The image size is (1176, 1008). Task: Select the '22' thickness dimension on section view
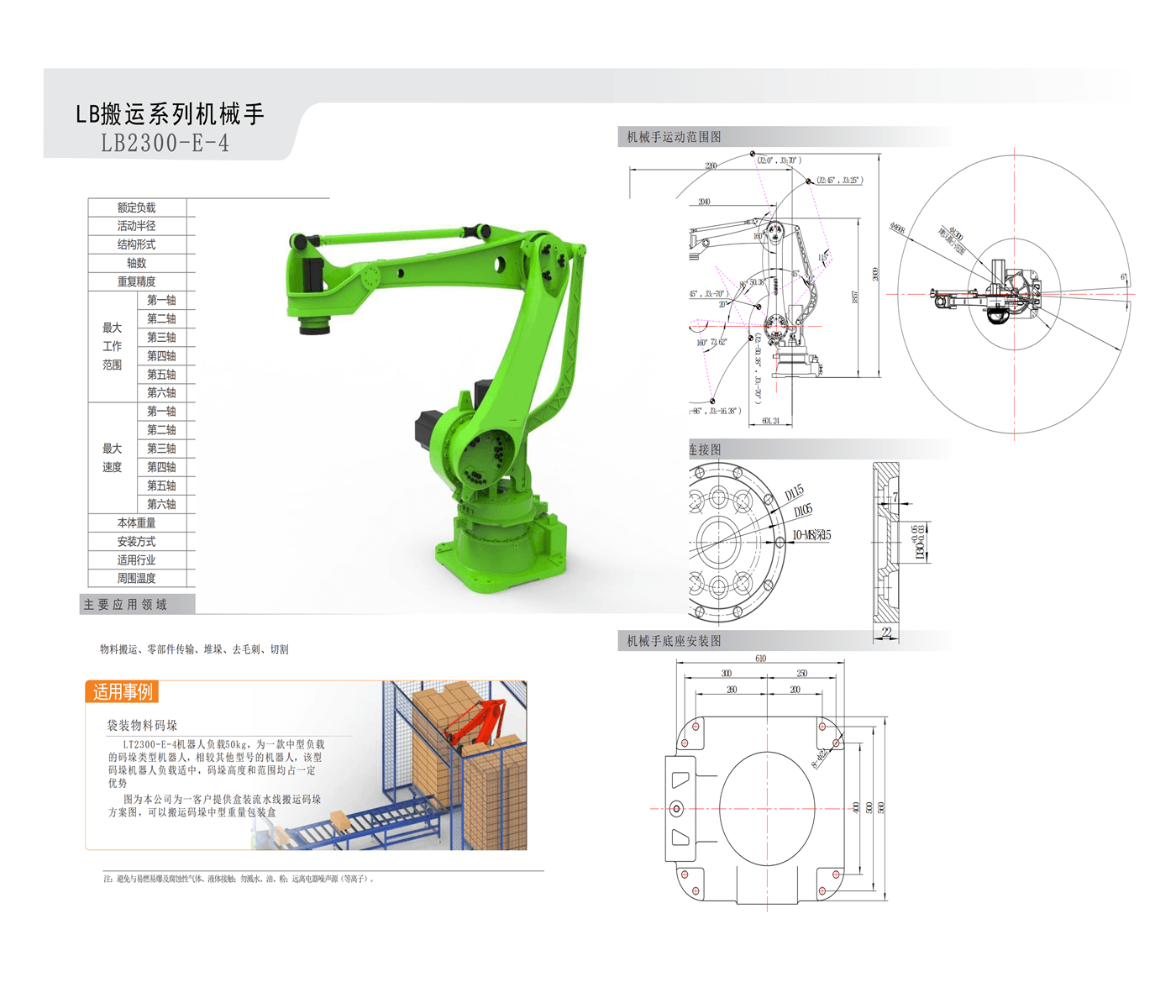pos(886,632)
